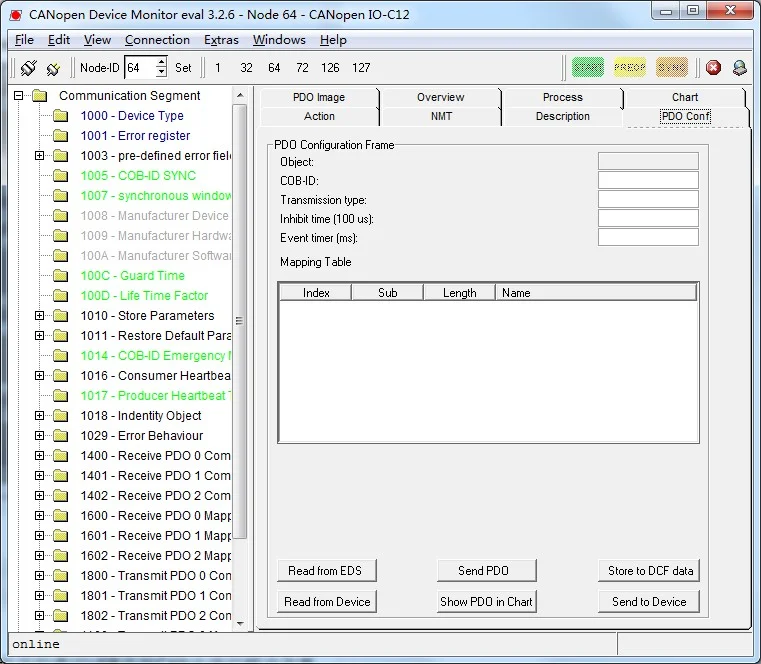This screenshot has height=664, width=761.
Task: Select 1014 - COB-ID Emergency tree item
Action: pyautogui.click(x=155, y=355)
